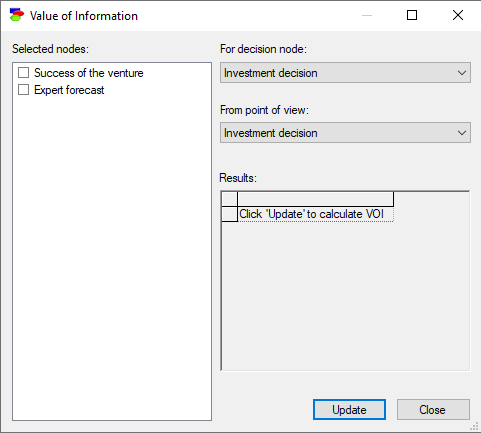This screenshot has width=481, height=433.
Task: Maximize the Value of Information window
Action: pos(412,15)
